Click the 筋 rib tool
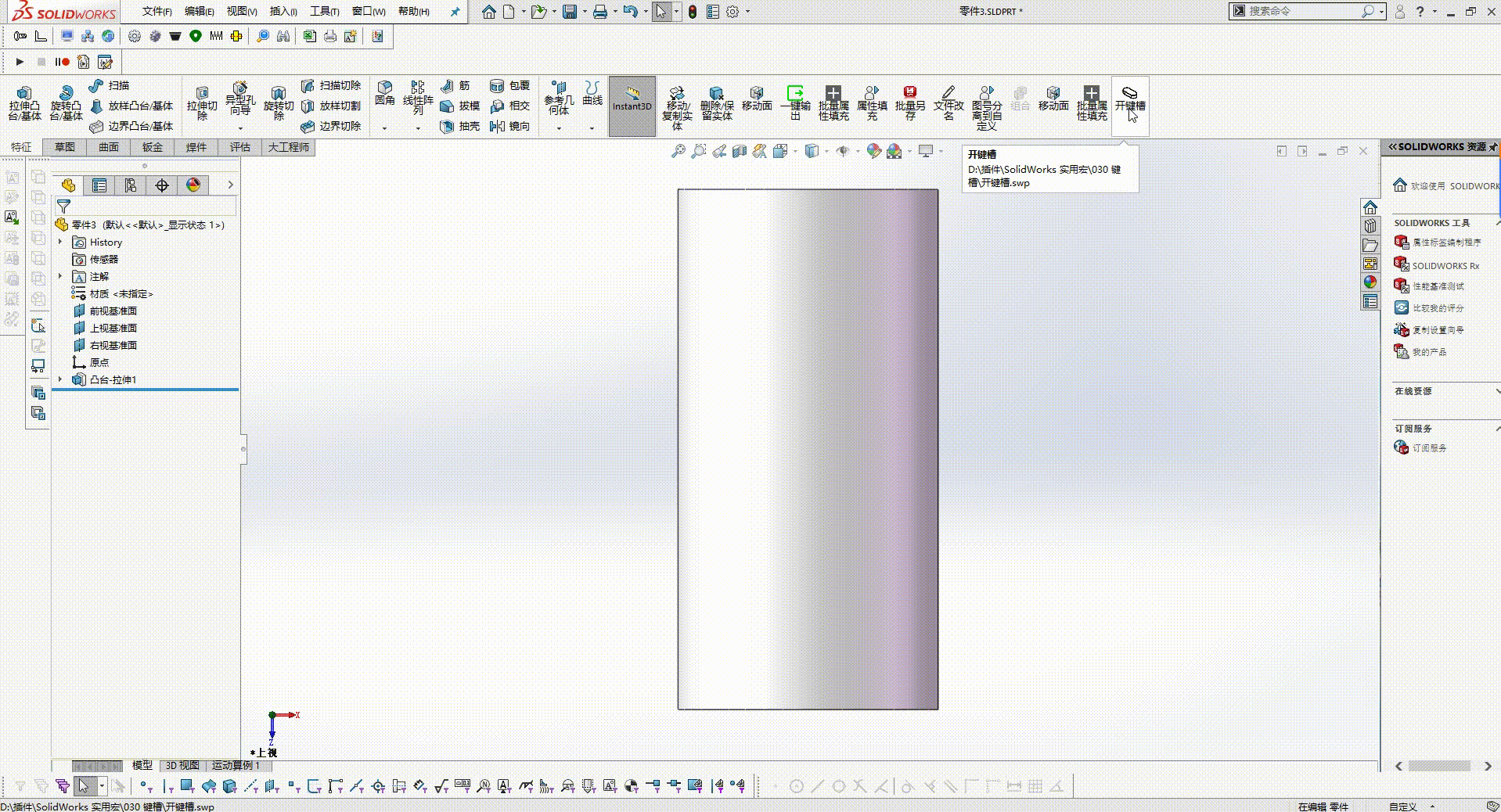 tap(455, 85)
